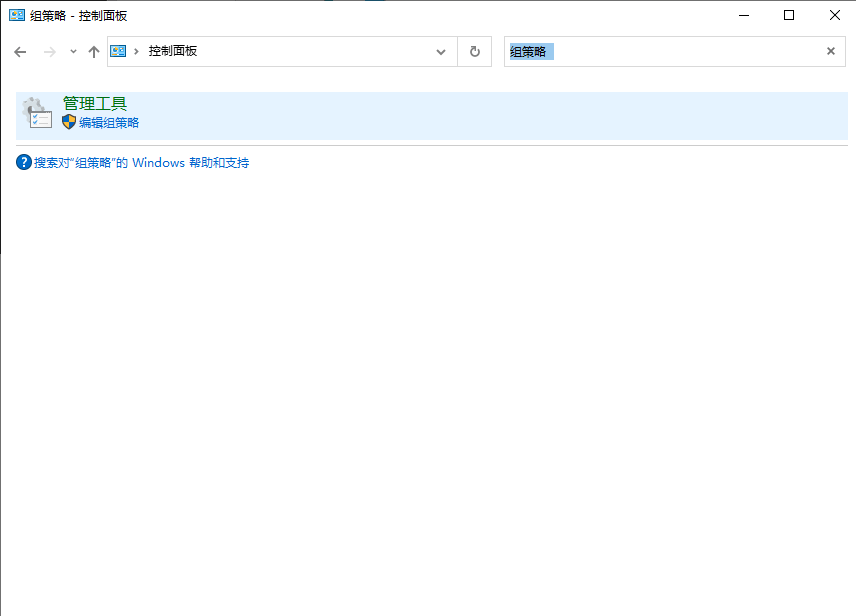Open the address bar history dropdown arrow
The width and height of the screenshot is (856, 616).
pos(441,51)
